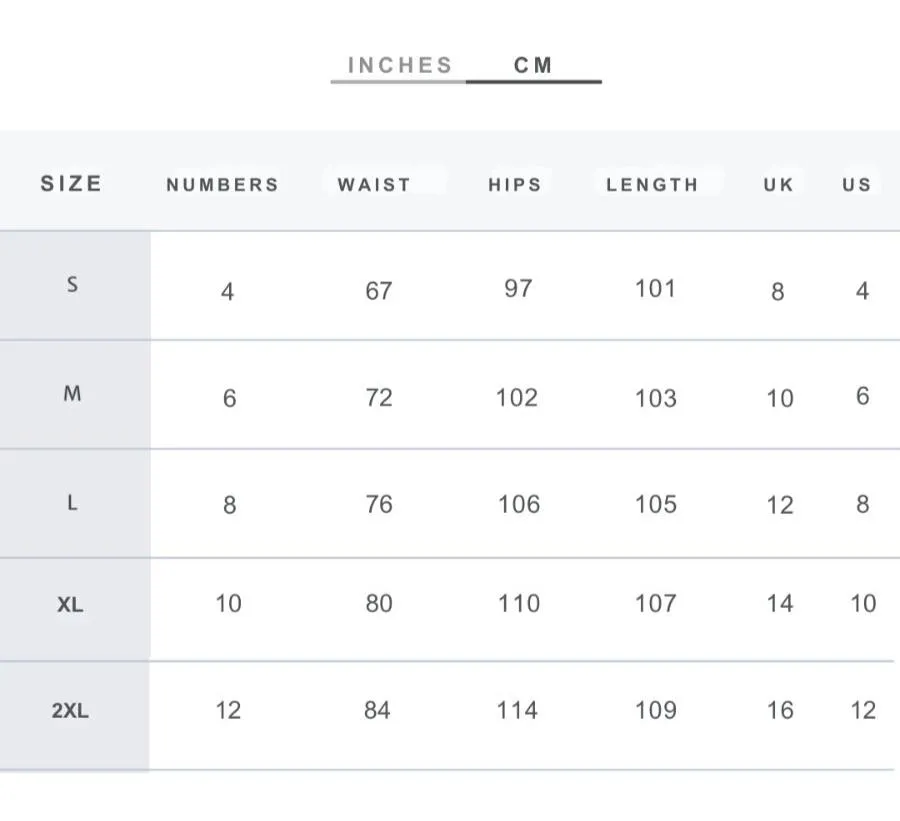Select the L size row label
The width and height of the screenshot is (900, 821).
72,503
